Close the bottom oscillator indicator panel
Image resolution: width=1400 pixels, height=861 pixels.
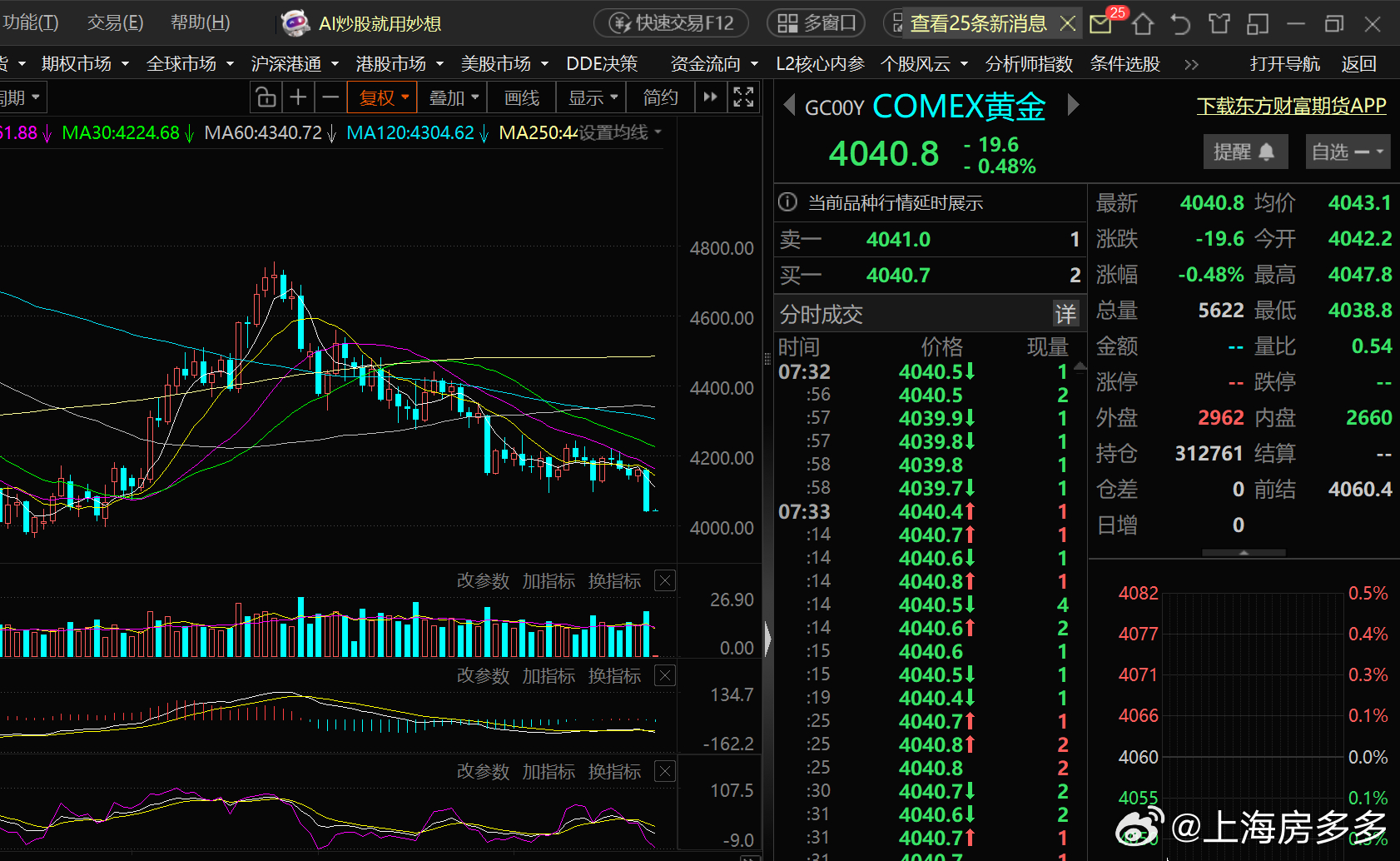coord(665,771)
